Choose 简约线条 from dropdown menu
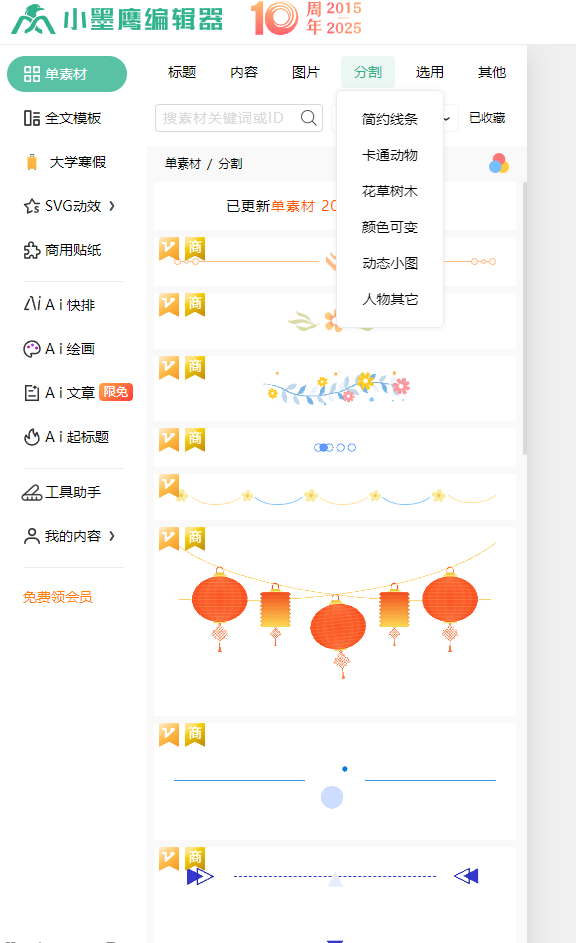This screenshot has height=943, width=576. click(390, 119)
